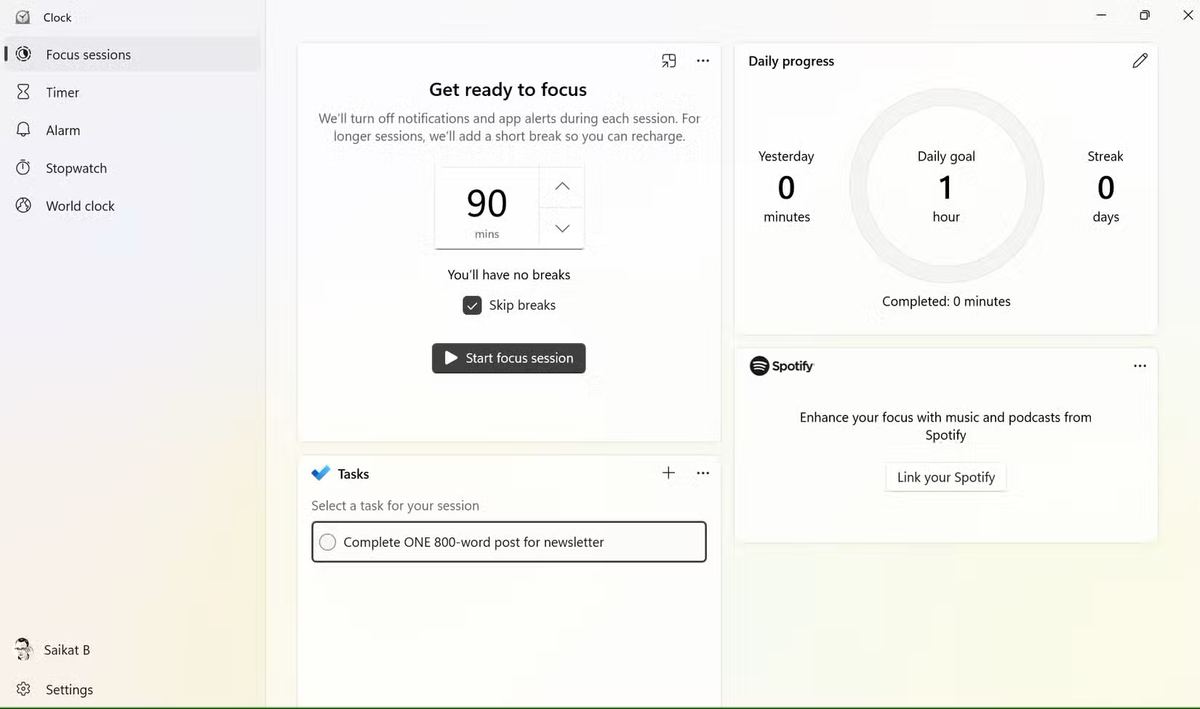This screenshot has width=1200, height=709.
Task: Open the focus session options menu
Action: (702, 60)
